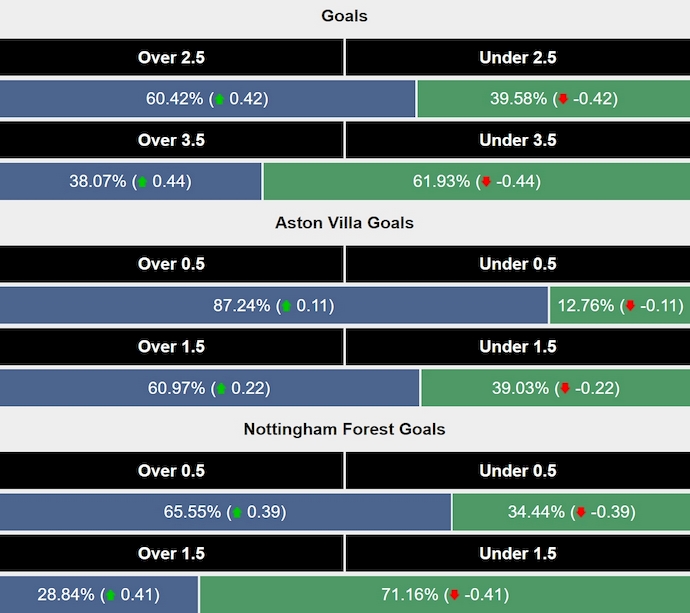Click the green up arrow beside 38.07%
This screenshot has width=690, height=613.
(142, 182)
